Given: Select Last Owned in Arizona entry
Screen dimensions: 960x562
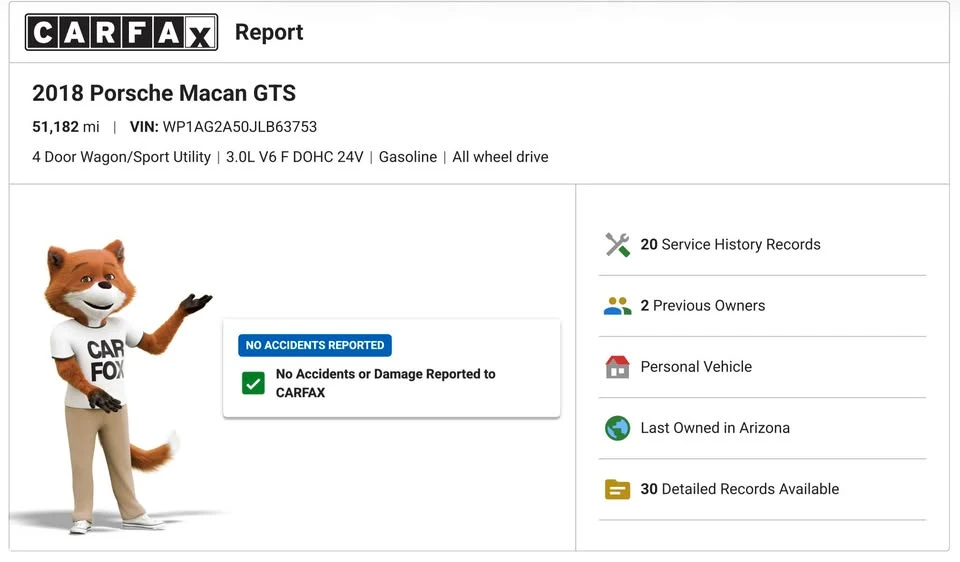Looking at the screenshot, I should [762, 428].
